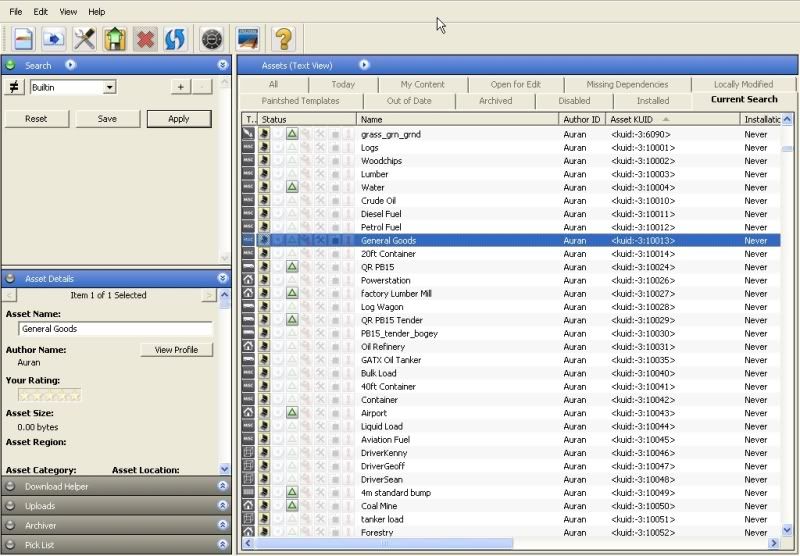This screenshot has height=556, width=800.
Task: Toggle the not-equal filter button
Action: [x=15, y=87]
